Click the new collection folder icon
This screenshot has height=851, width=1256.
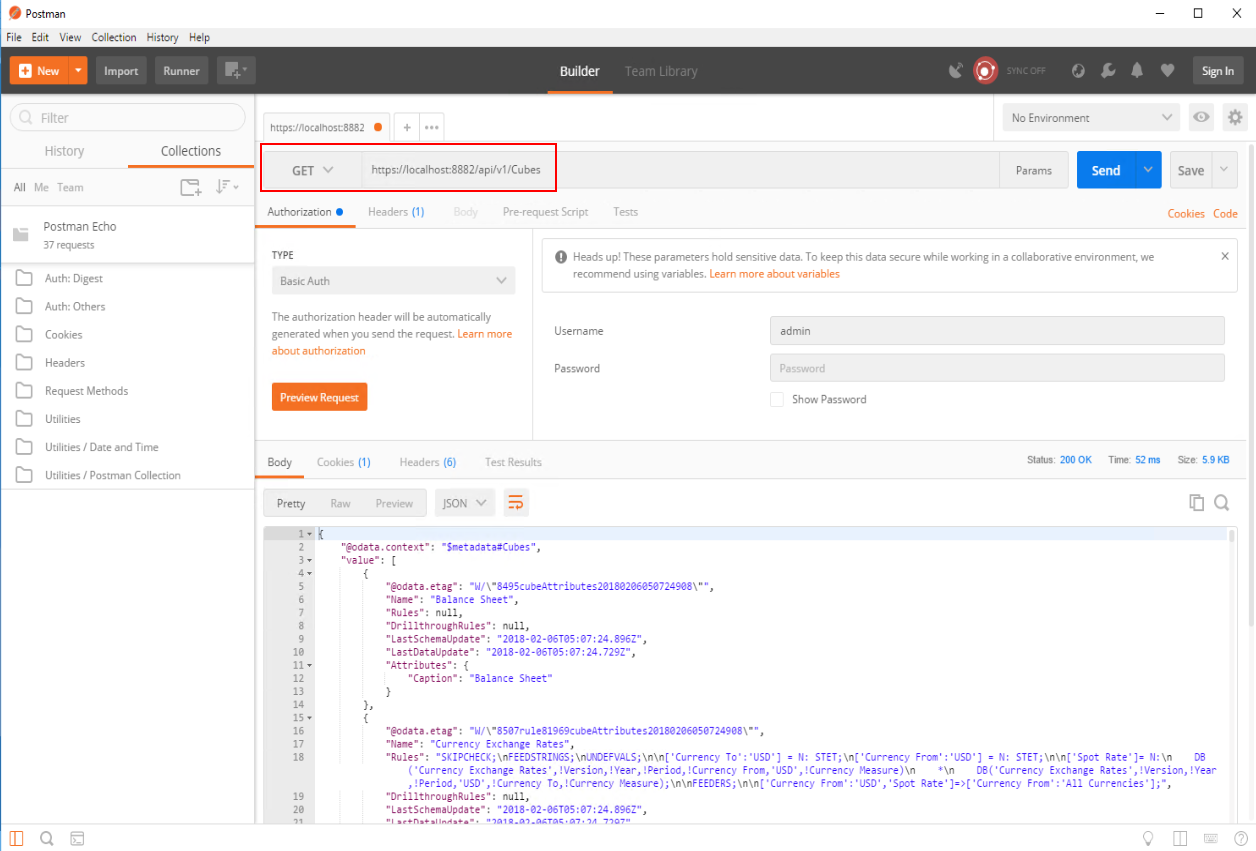pyautogui.click(x=190, y=187)
